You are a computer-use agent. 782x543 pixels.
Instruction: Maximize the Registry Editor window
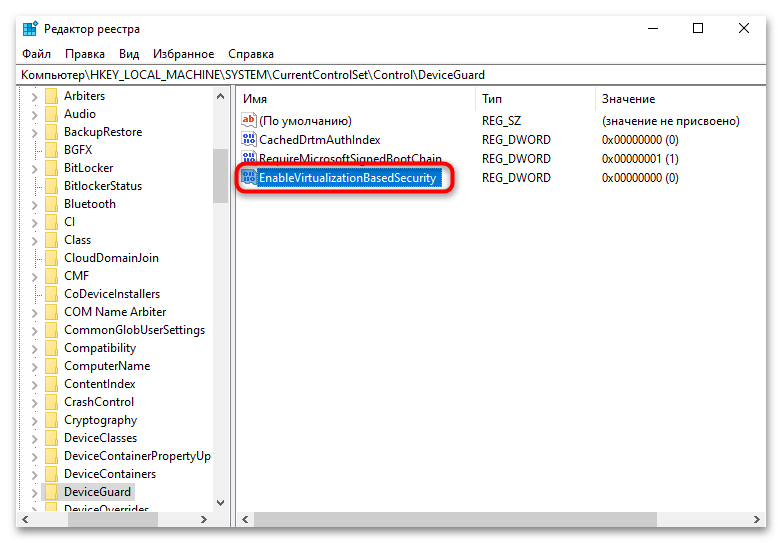pyautogui.click(x=698, y=28)
